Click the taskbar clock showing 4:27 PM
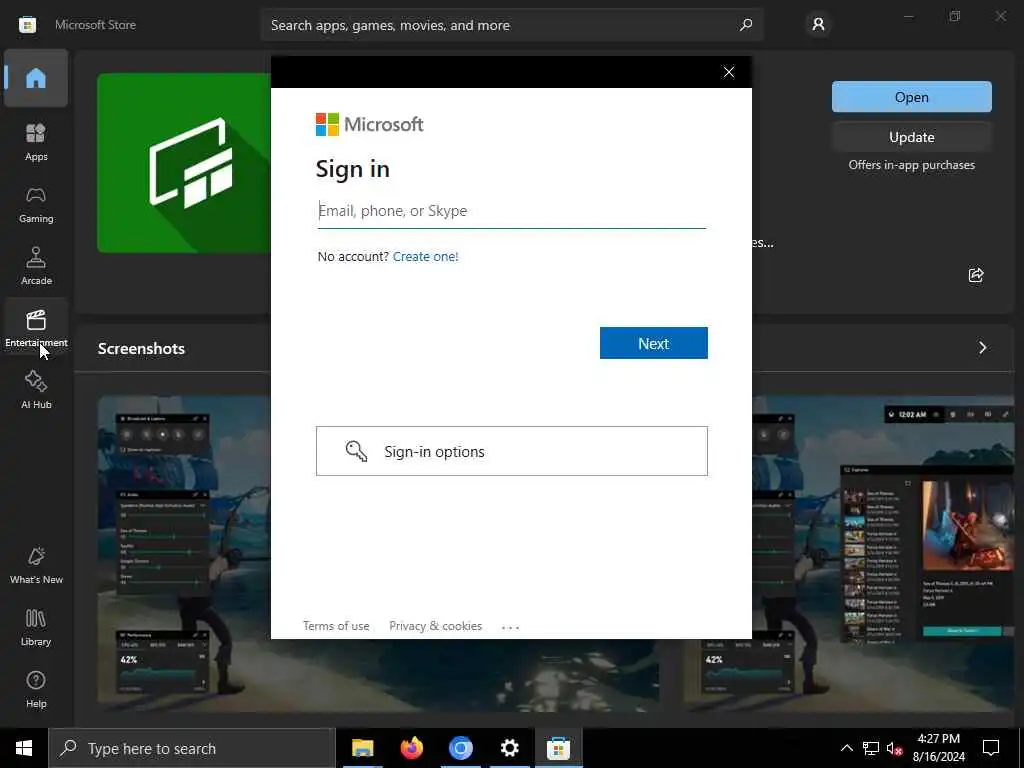The image size is (1024, 768). pyautogui.click(x=938, y=748)
